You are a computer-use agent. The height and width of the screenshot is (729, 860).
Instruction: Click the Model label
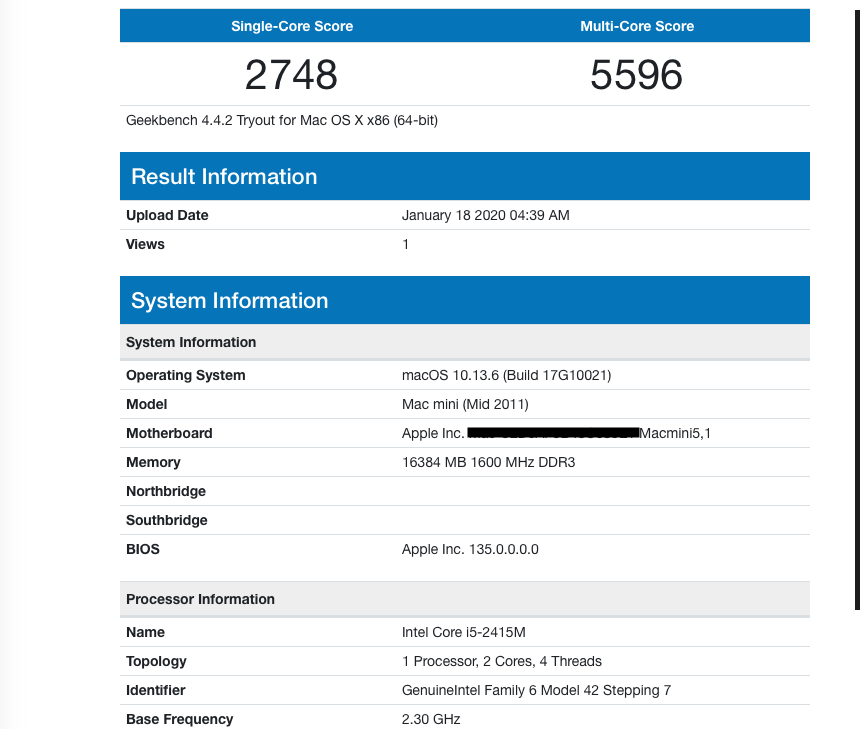(146, 404)
